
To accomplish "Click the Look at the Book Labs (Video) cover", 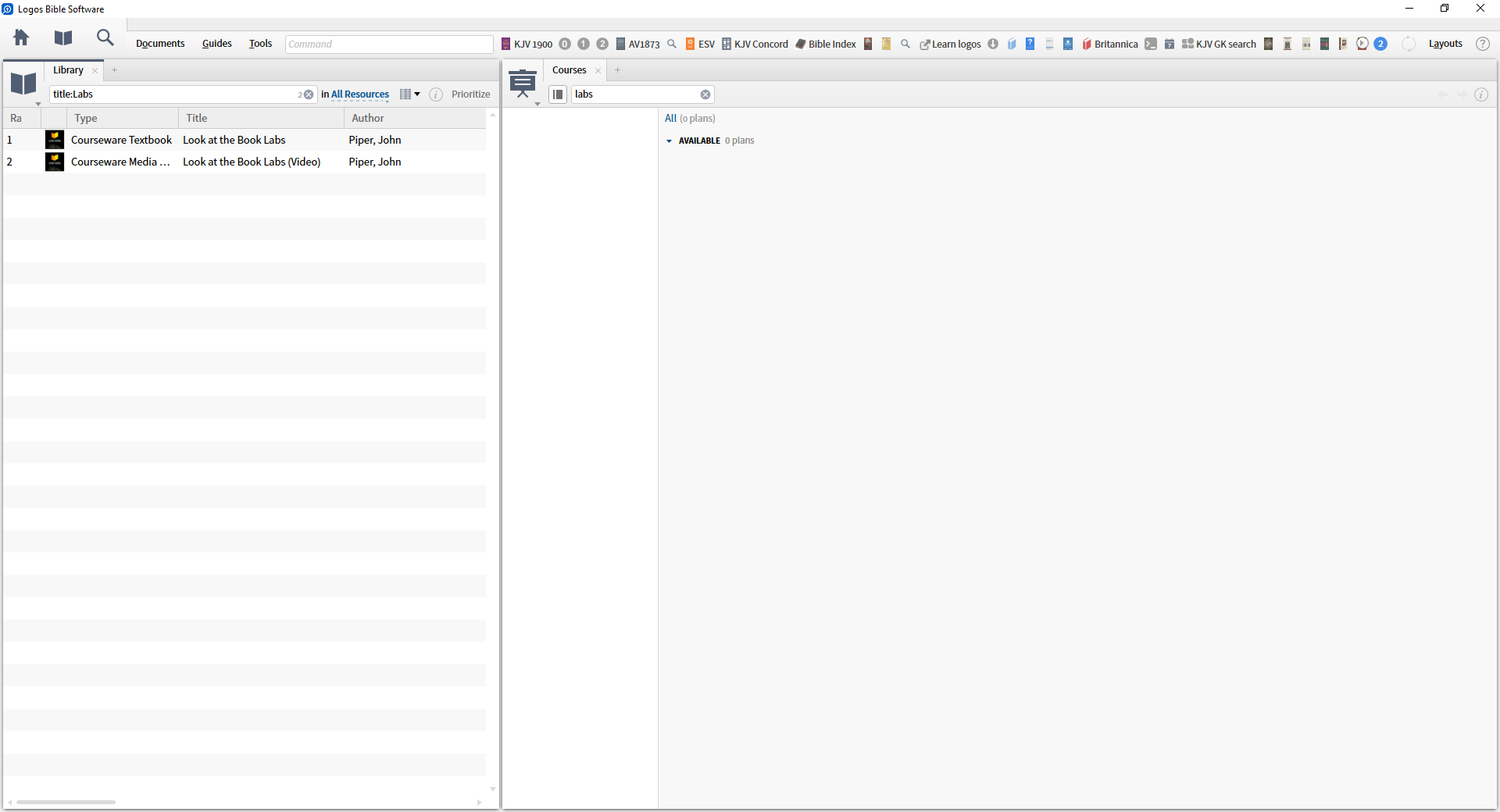I will pos(55,162).
